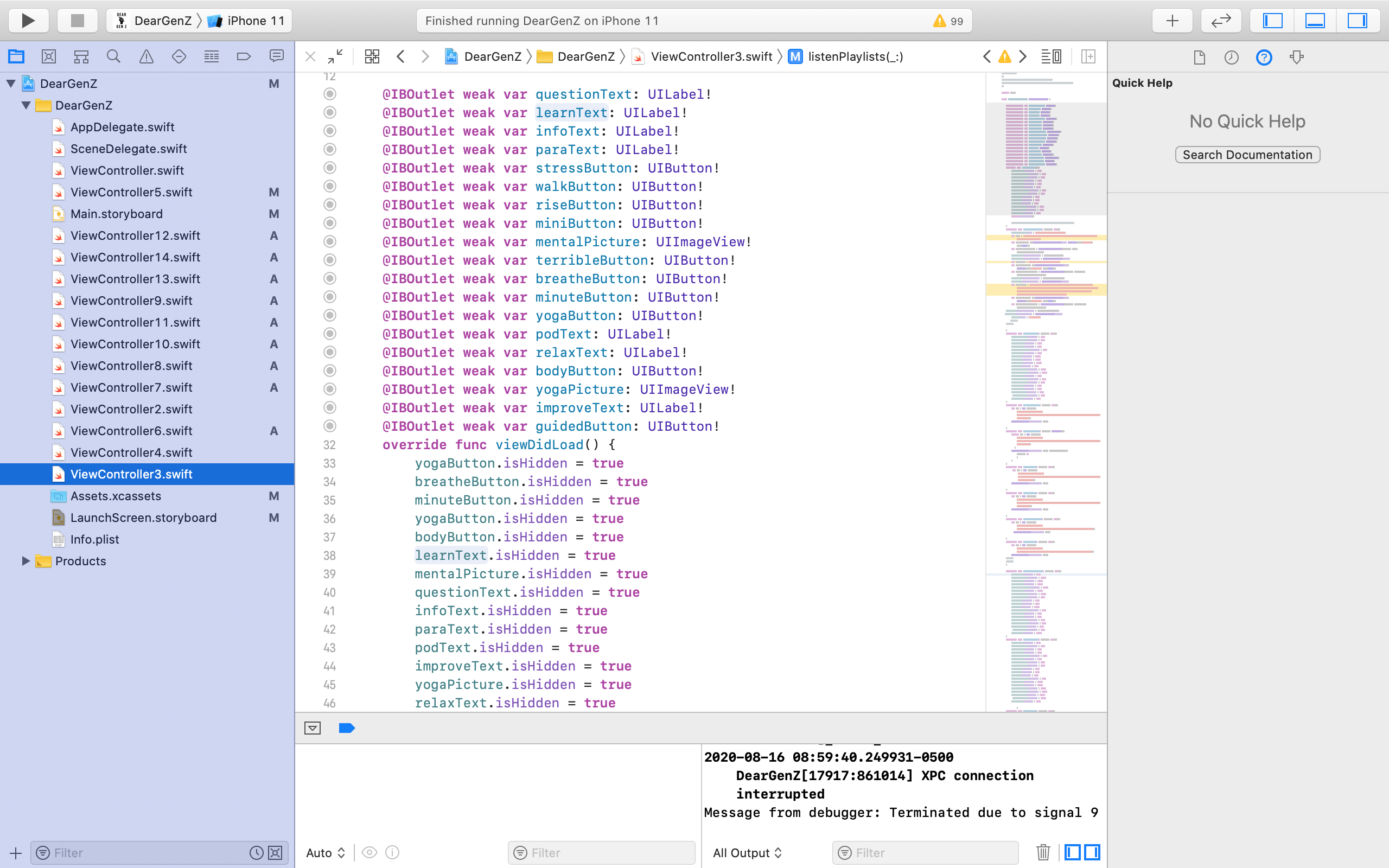Open the History inspector clock icon
Viewport: 1389px width, 868px height.
click(1231, 57)
